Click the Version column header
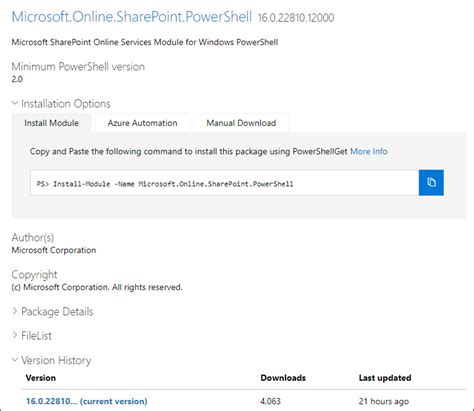 point(41,378)
